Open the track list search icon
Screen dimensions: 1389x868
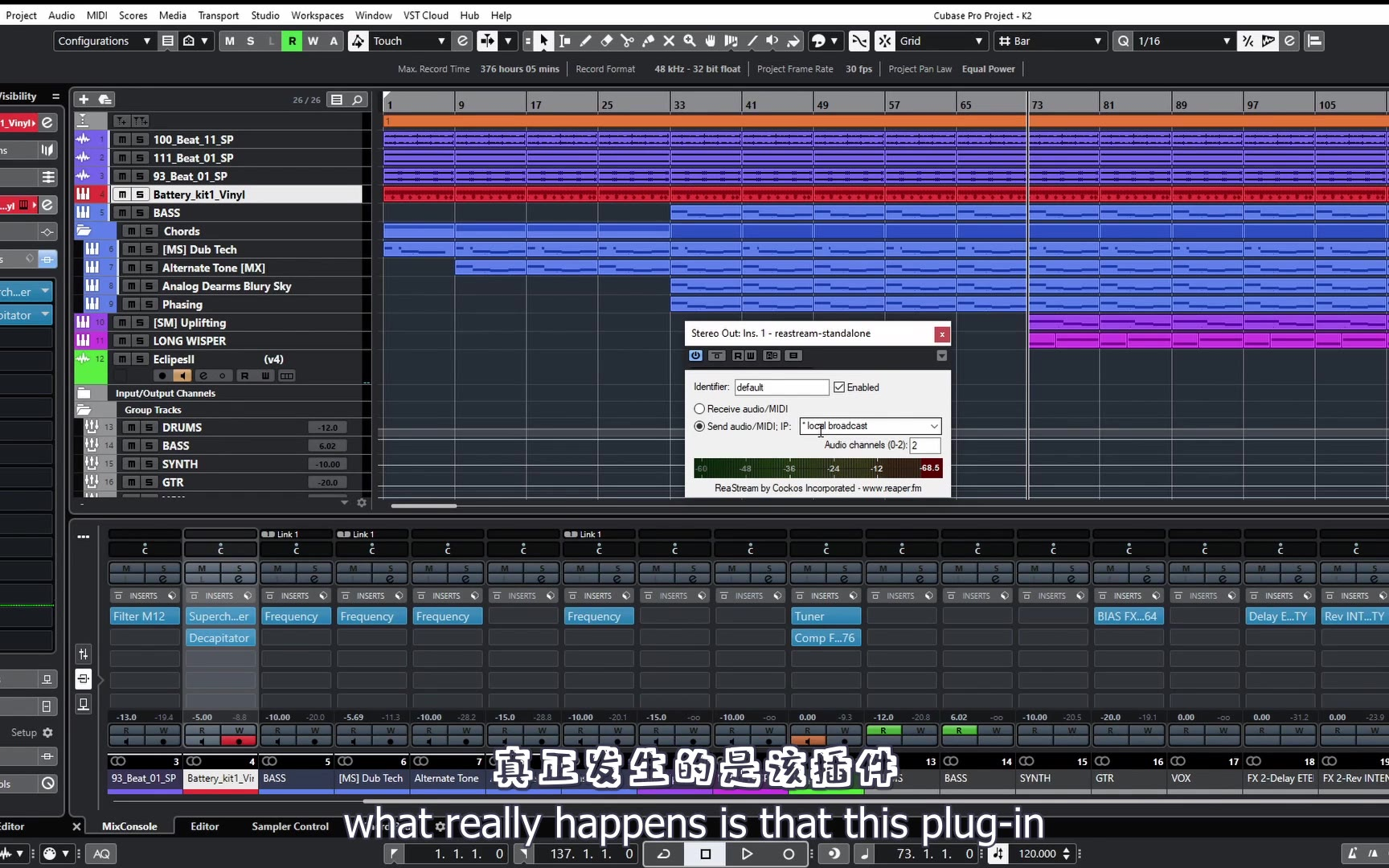point(358,100)
